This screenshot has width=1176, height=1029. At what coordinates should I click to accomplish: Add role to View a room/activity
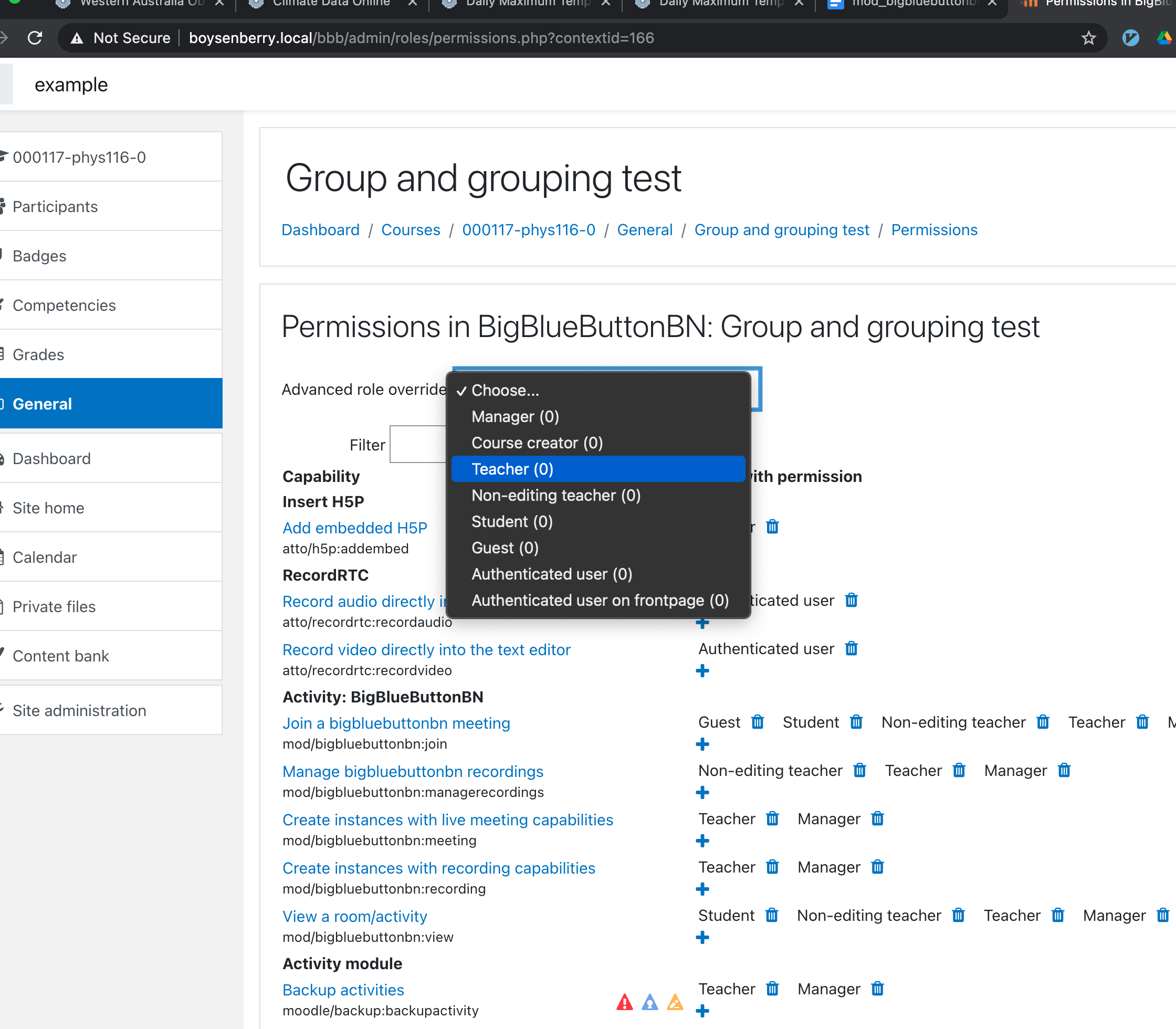(x=702, y=937)
